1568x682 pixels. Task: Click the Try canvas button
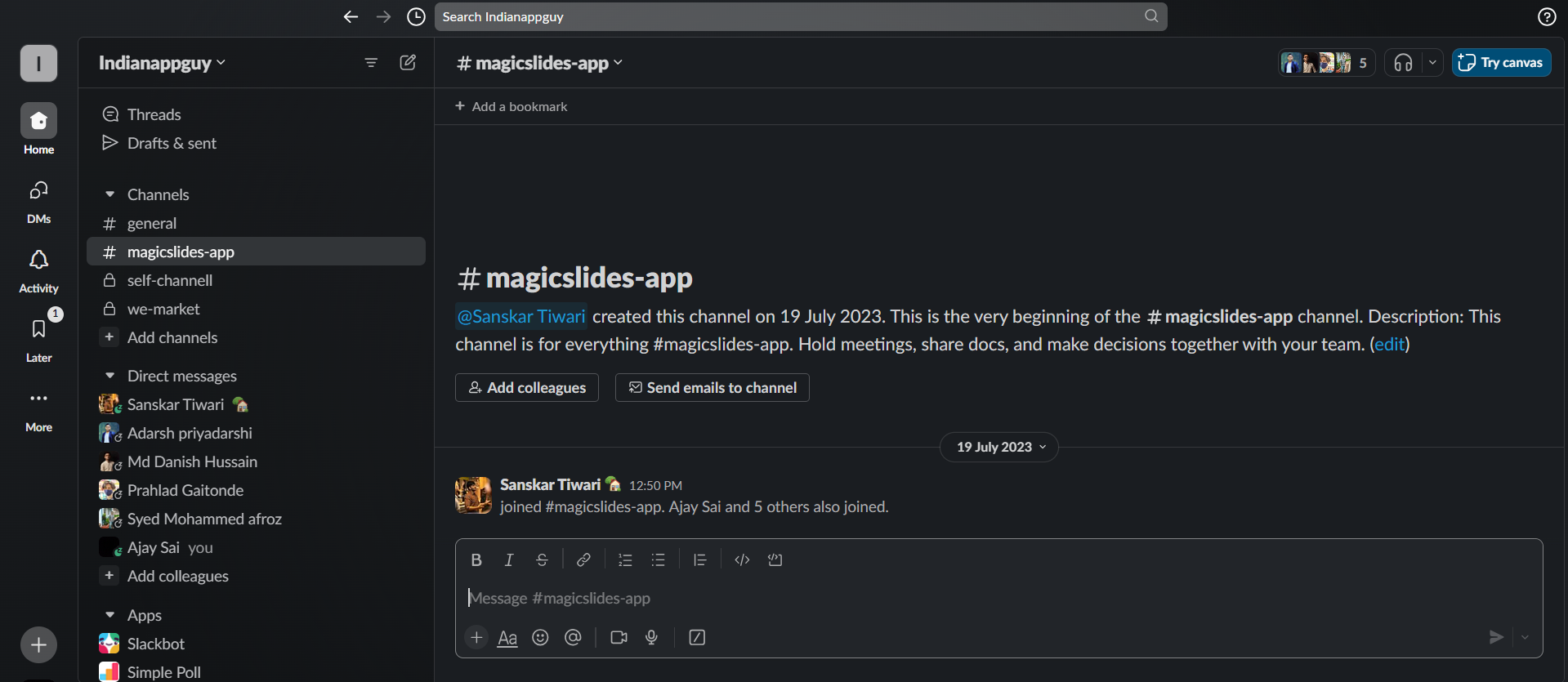tap(1501, 63)
